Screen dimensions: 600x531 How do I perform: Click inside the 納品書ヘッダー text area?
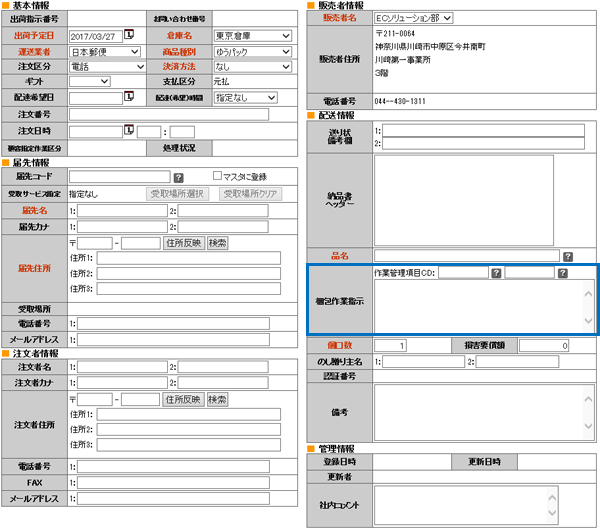point(464,200)
